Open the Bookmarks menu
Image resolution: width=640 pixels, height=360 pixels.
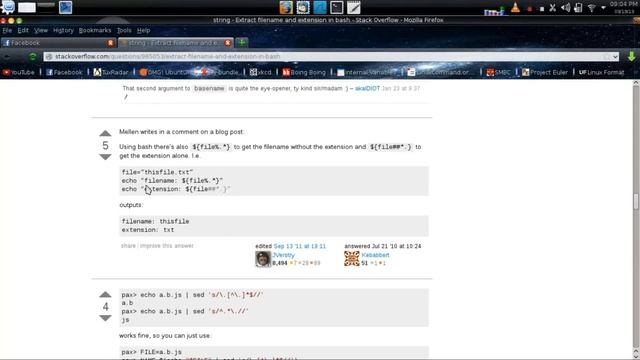(x=95, y=30)
